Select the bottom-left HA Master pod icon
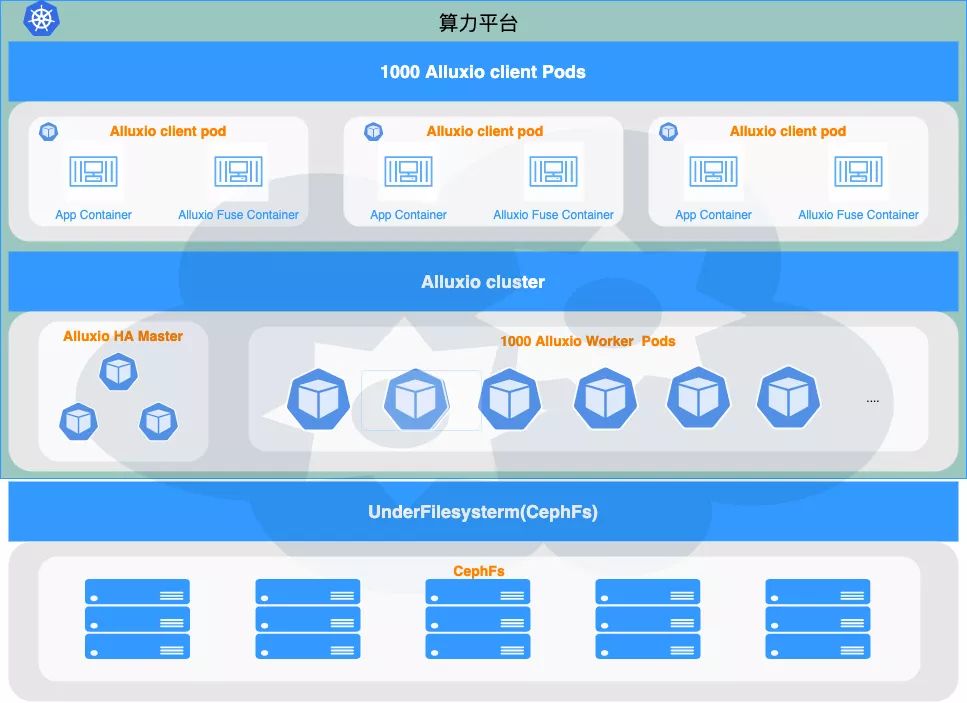The image size is (967, 703). pos(78,422)
